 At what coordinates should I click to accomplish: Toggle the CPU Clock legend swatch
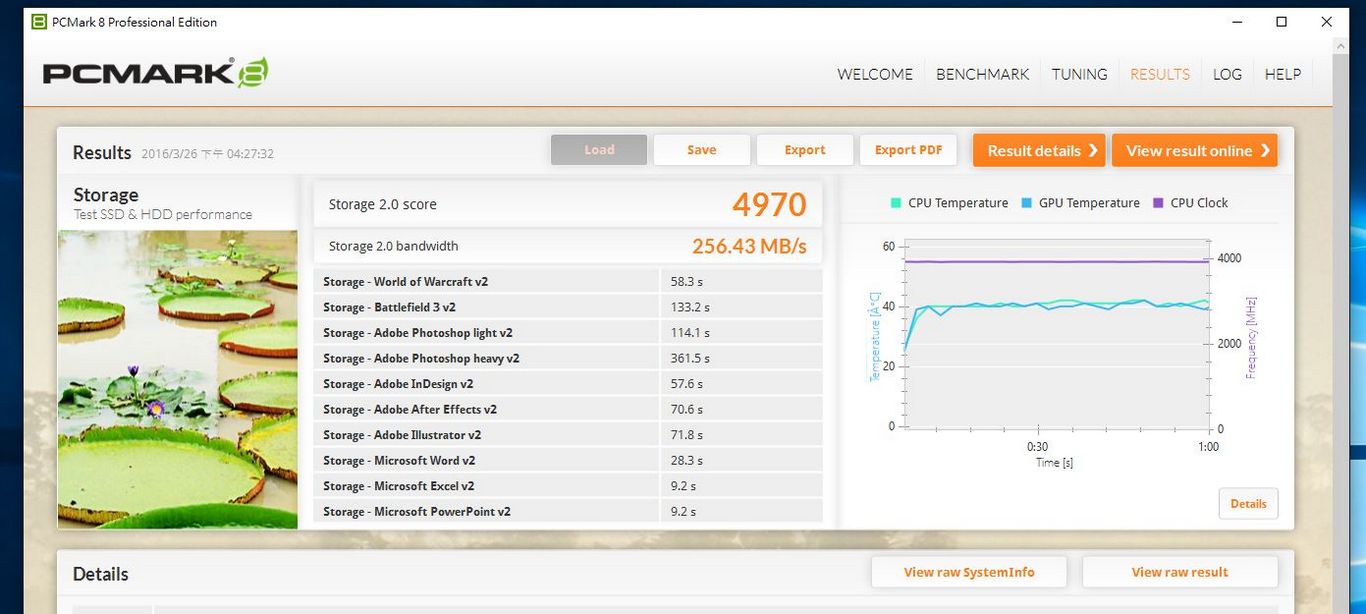coord(1158,203)
